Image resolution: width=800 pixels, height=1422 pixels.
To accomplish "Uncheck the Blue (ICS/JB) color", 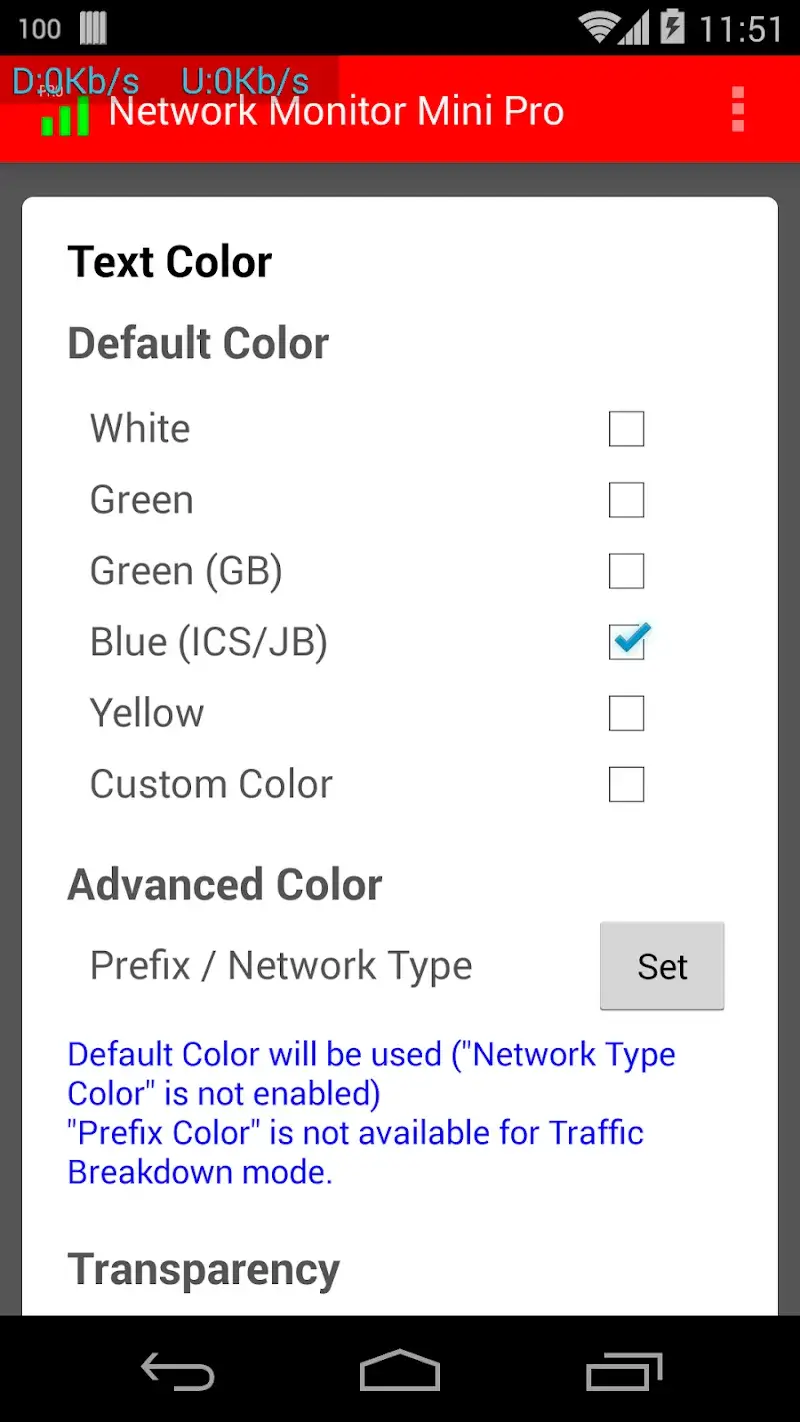I will click(626, 642).
